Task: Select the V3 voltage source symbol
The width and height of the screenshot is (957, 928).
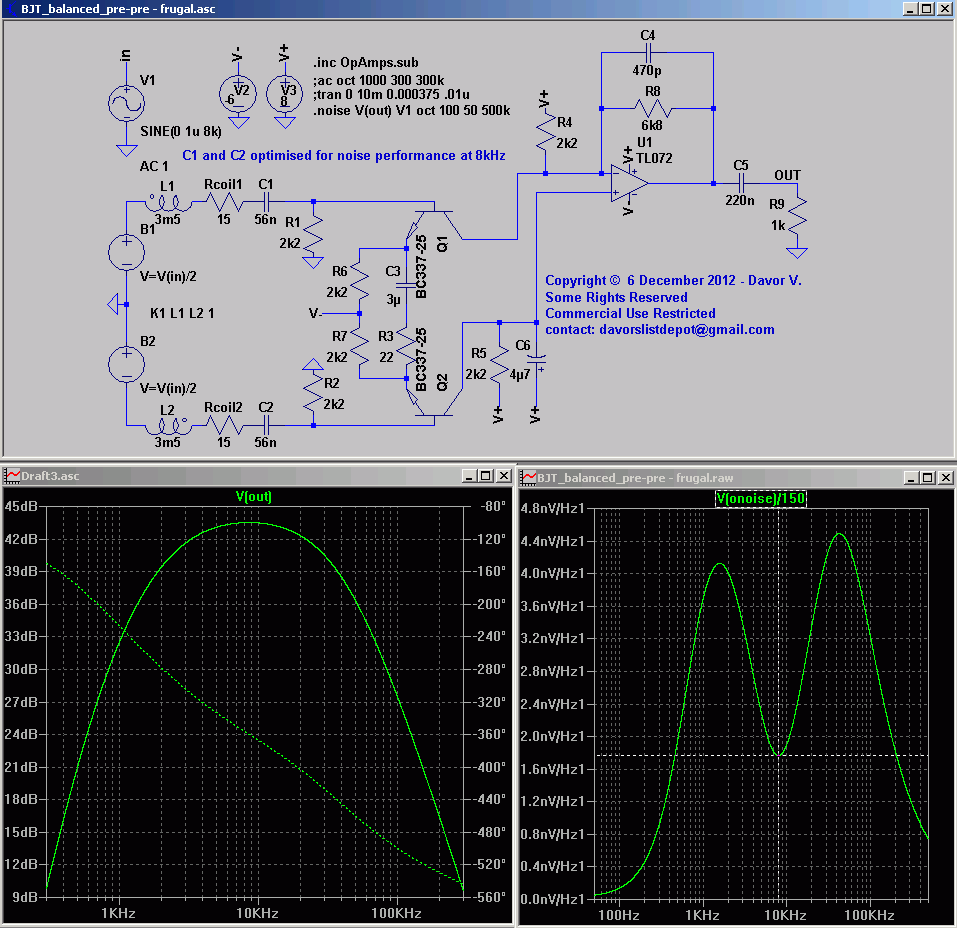Action: pos(285,94)
